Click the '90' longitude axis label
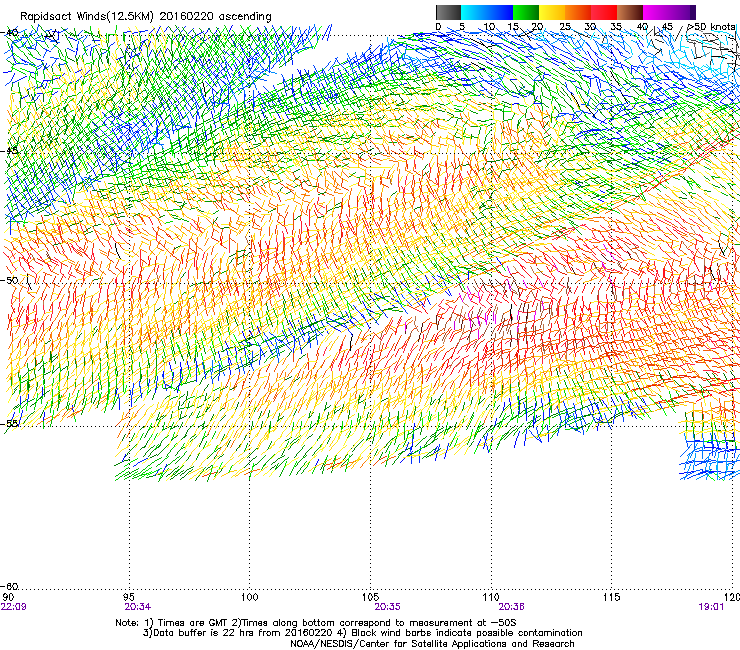The width and height of the screenshot is (740, 650). pyautogui.click(x=8, y=597)
